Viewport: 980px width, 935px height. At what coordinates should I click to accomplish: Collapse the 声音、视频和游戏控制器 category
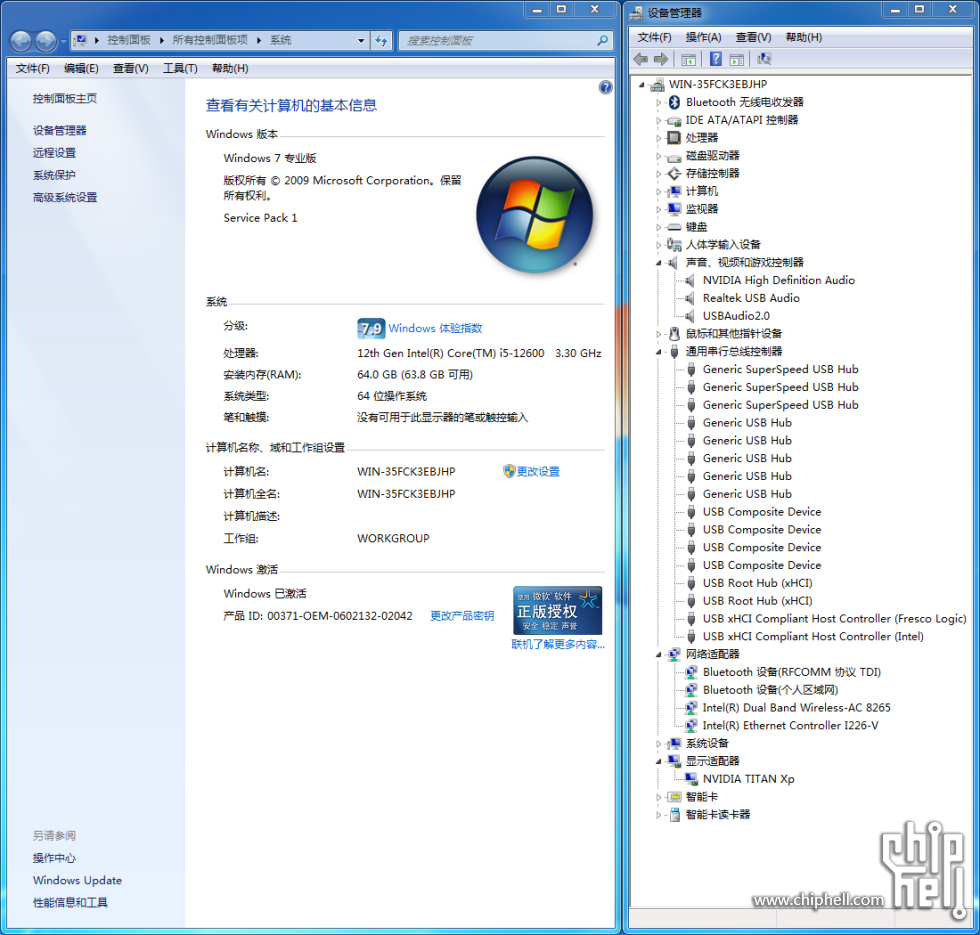coord(658,262)
